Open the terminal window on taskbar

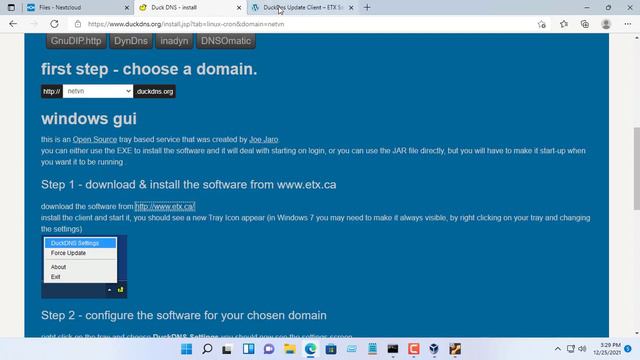pos(393,349)
